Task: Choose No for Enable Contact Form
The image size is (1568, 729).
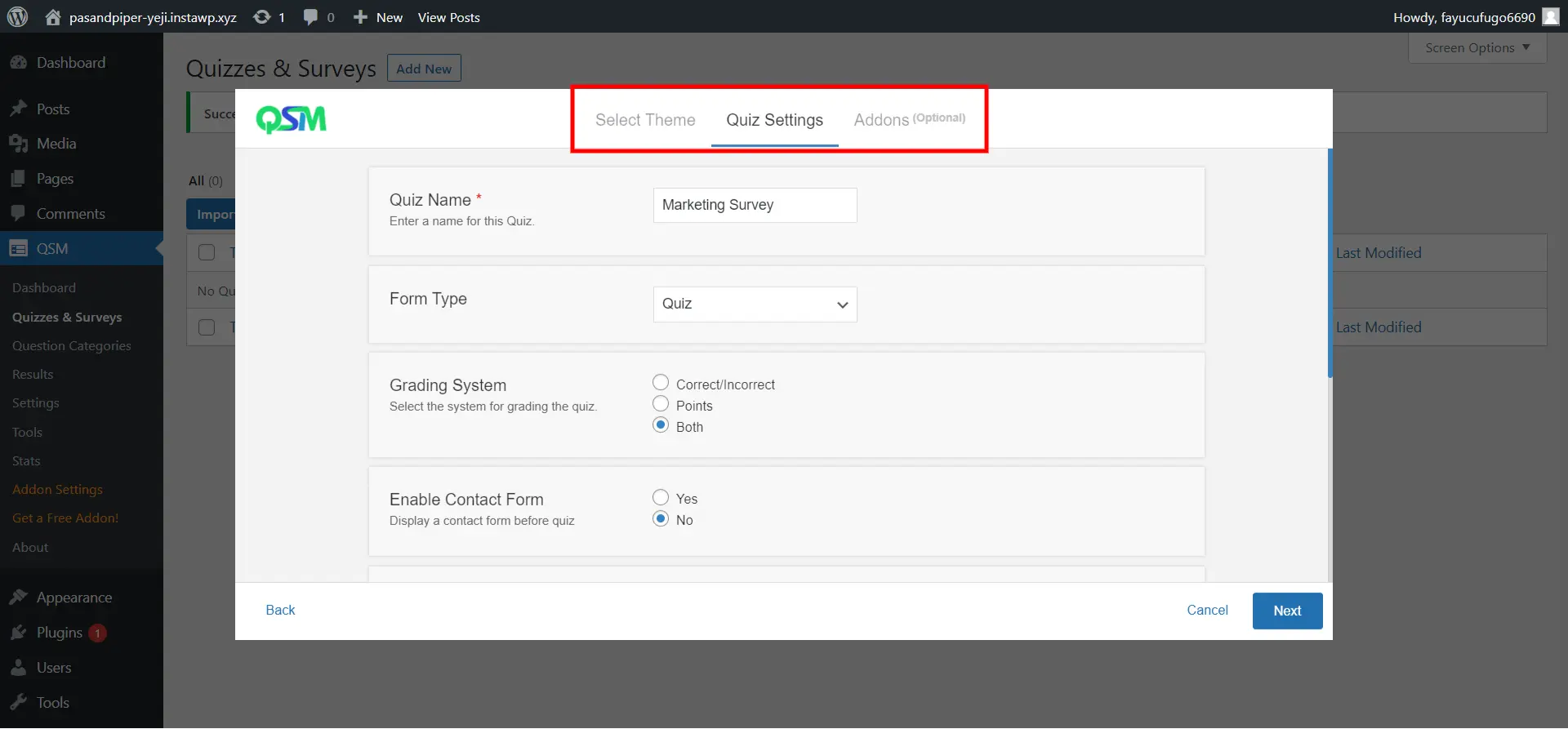Action: tap(661, 518)
